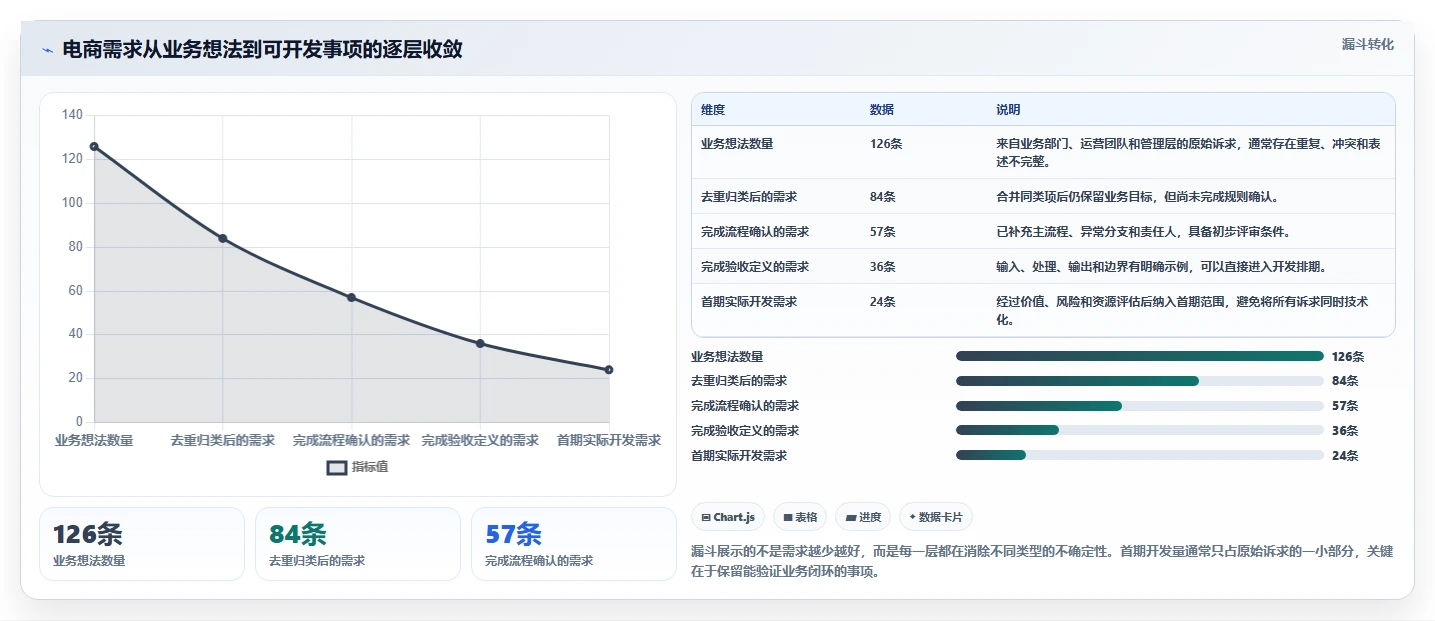
Task: Click description starting 已补充主流程
Action: pos(1143,231)
